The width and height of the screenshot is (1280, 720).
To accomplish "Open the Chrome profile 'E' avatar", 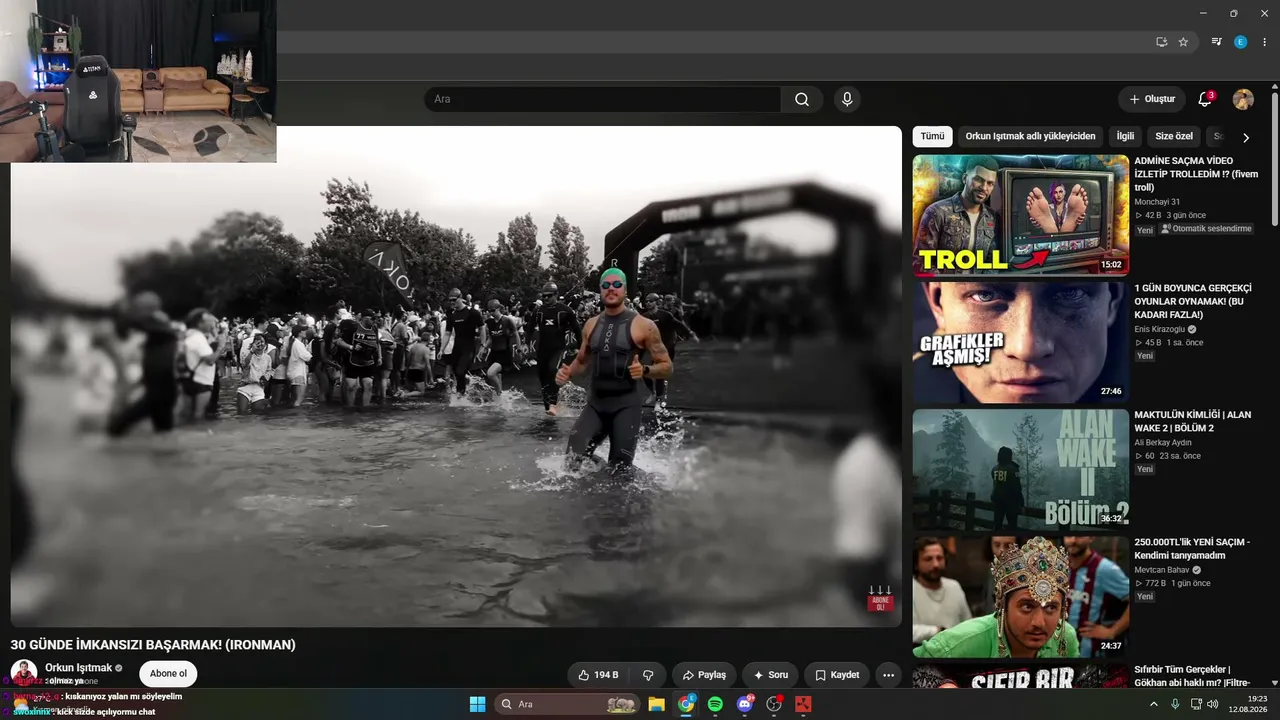I will tap(1241, 42).
